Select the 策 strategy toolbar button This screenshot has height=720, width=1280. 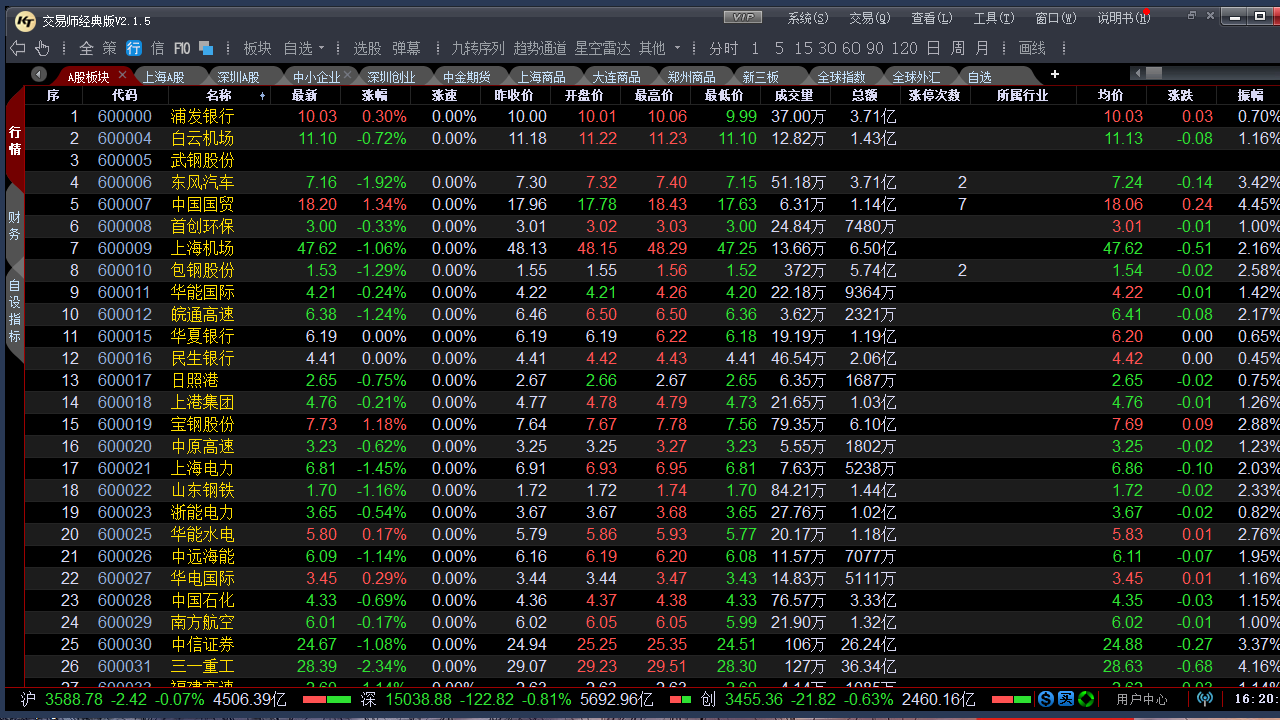point(109,48)
